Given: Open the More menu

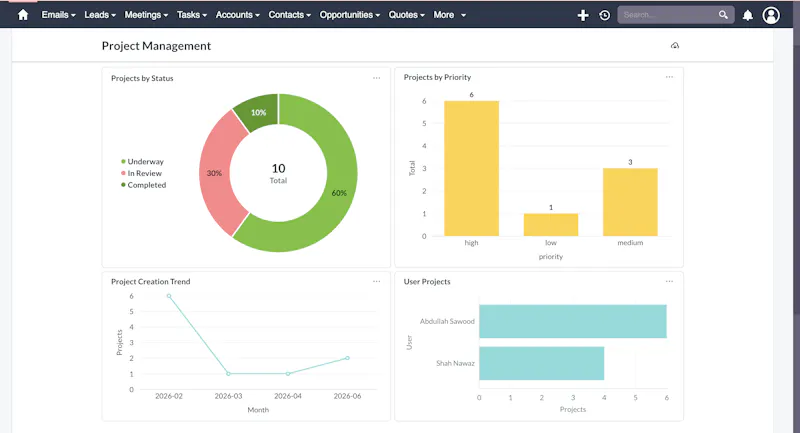Looking at the screenshot, I should [x=449, y=15].
